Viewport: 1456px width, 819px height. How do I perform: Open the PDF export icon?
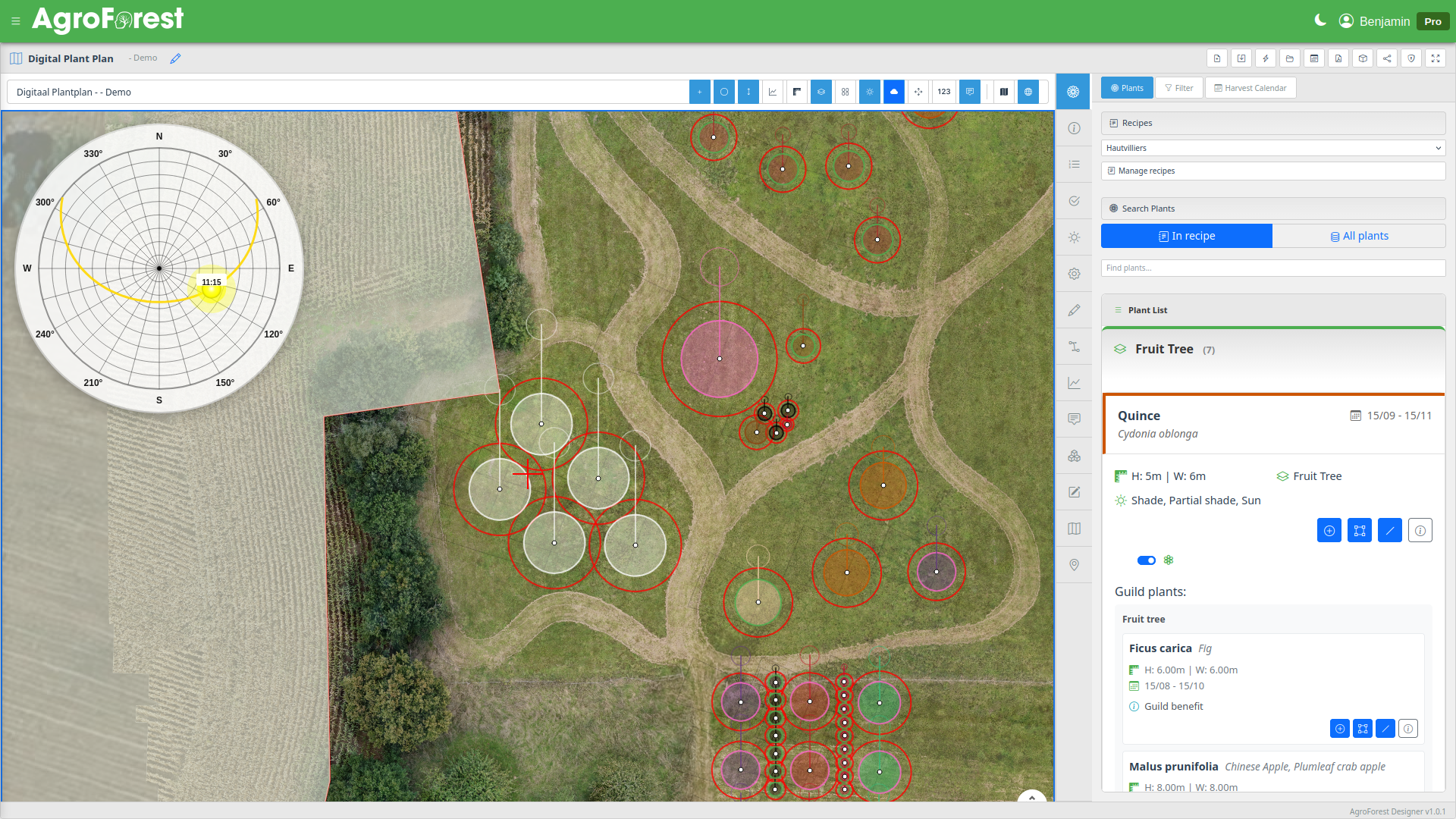click(1338, 58)
